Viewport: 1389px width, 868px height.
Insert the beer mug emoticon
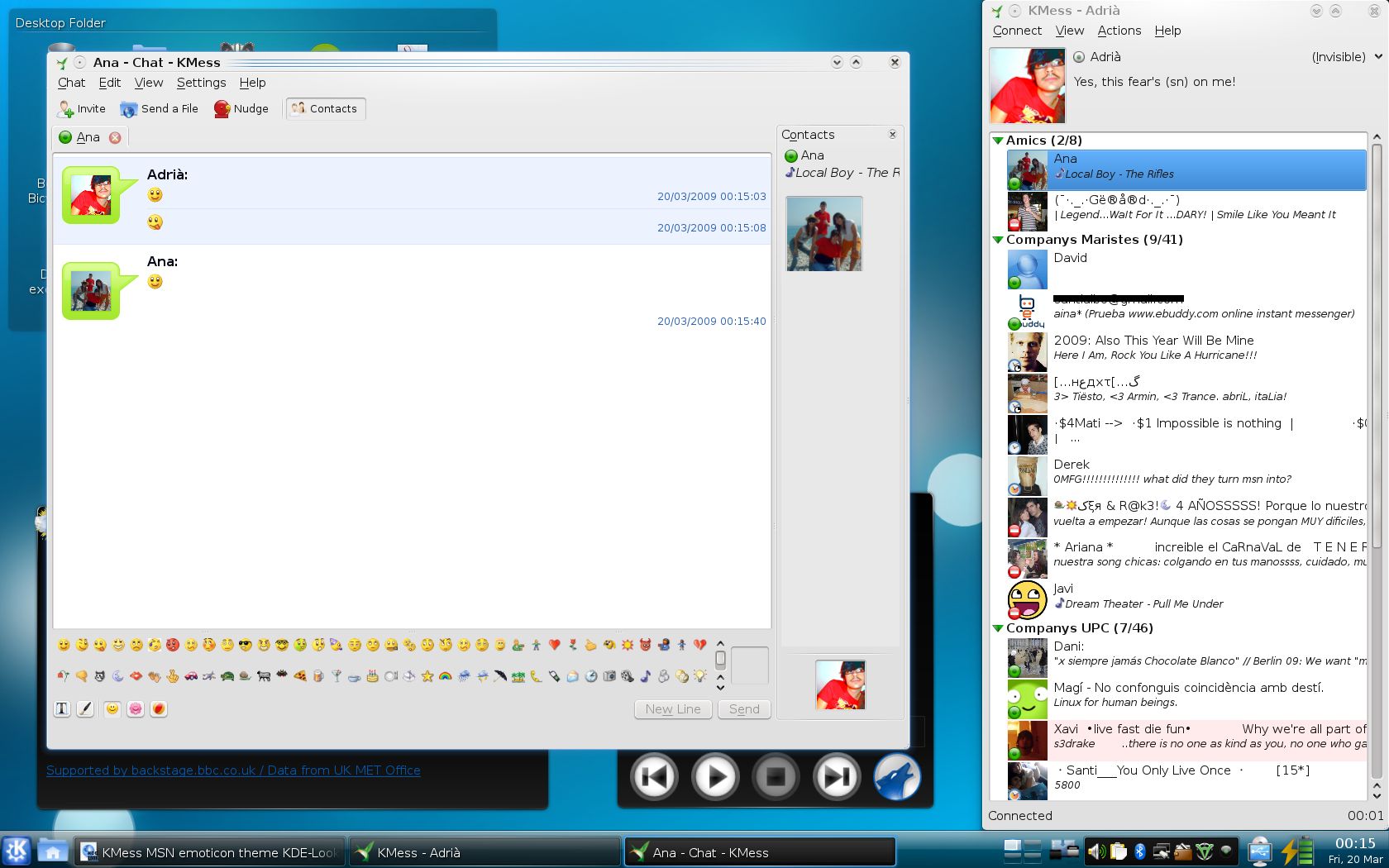(x=318, y=676)
